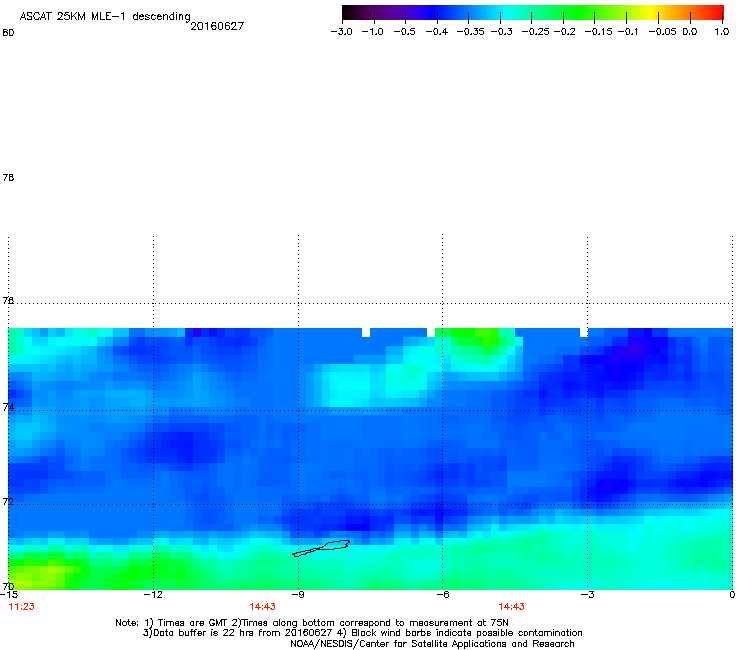Click the yellow section of the color bar
The image size is (740, 650).
click(x=654, y=12)
